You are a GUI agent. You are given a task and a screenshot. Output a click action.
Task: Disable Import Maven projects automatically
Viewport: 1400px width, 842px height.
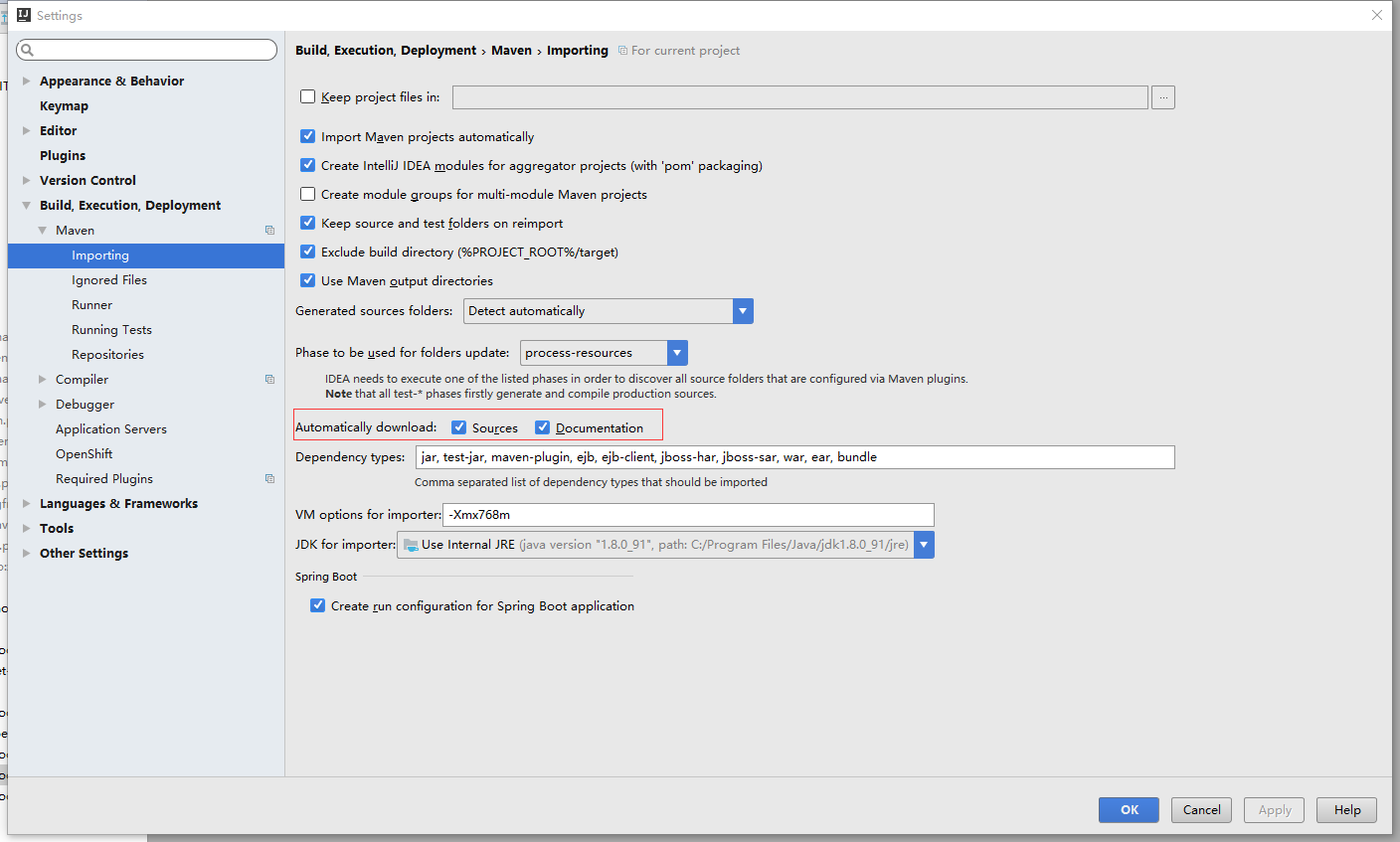[308, 136]
